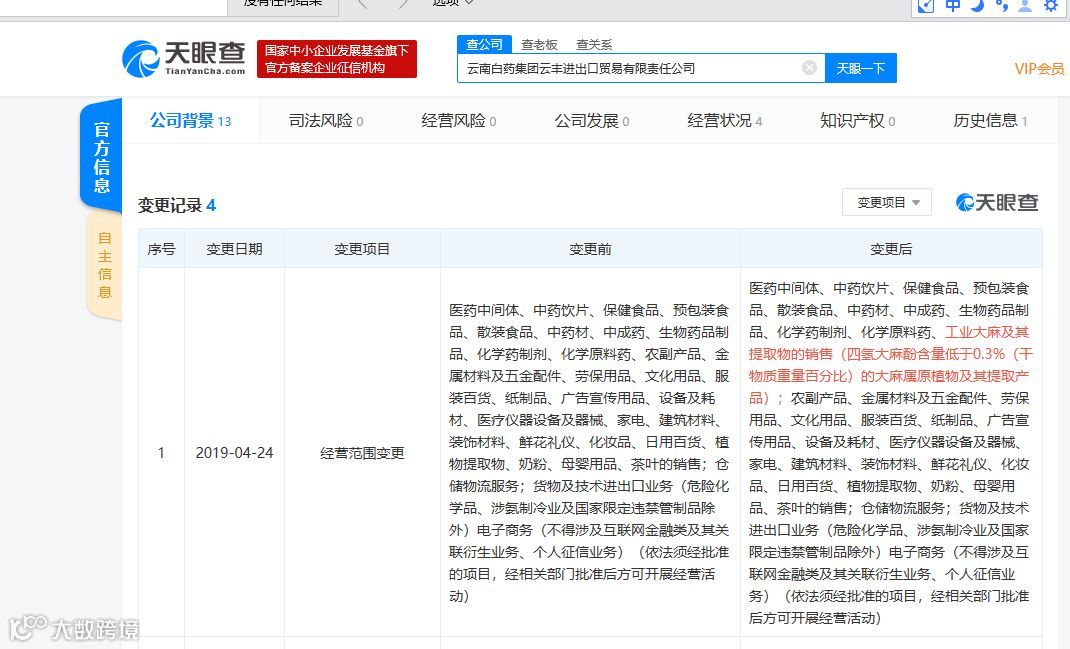
Task: Click the IME settings gear icon
Action: [x=1051, y=5]
